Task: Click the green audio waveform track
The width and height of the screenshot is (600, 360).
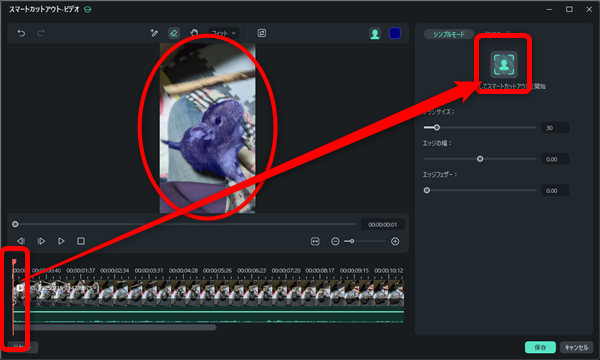Action: pyautogui.click(x=209, y=315)
